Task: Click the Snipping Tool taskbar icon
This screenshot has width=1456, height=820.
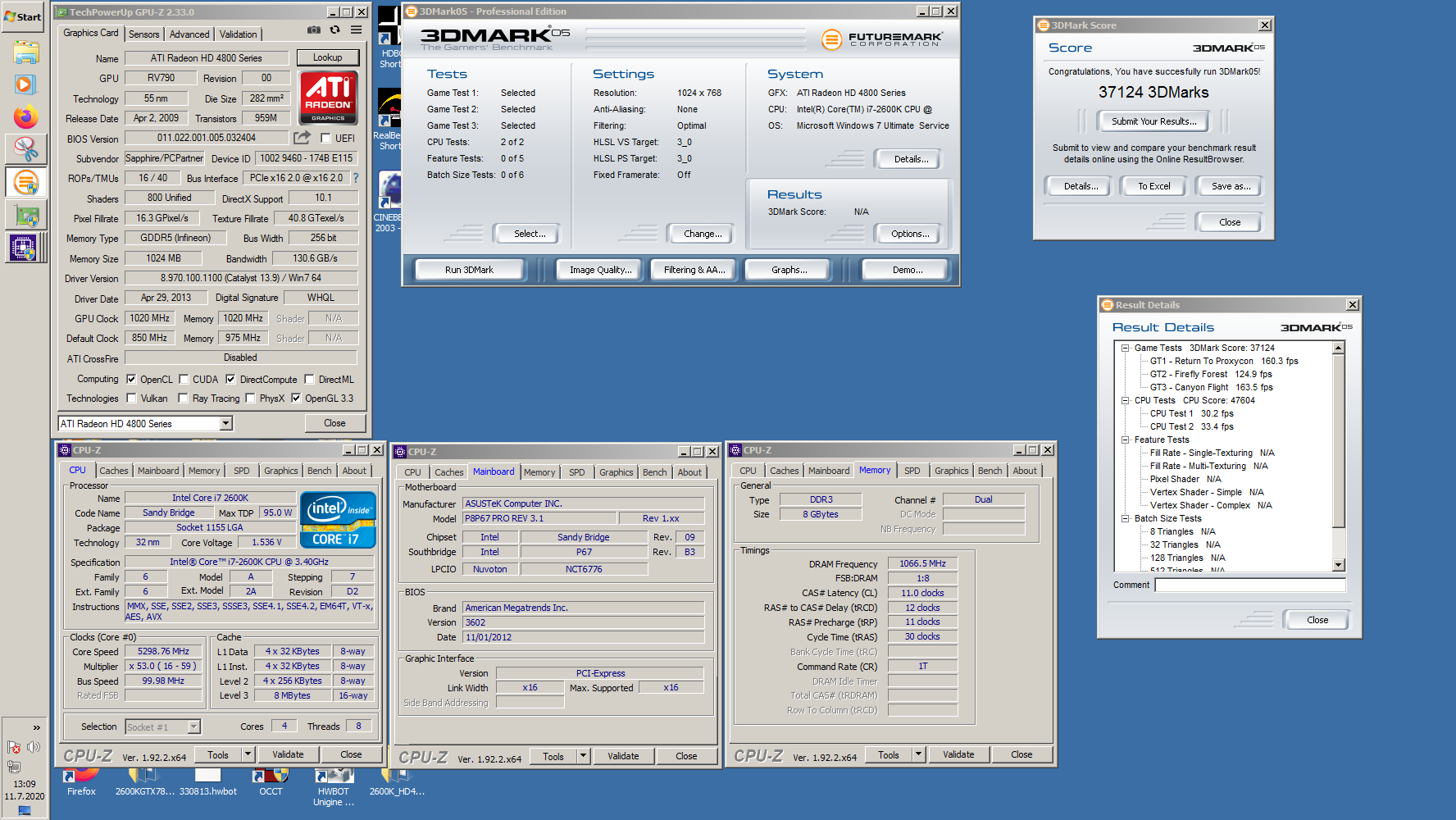Action: click(x=25, y=149)
